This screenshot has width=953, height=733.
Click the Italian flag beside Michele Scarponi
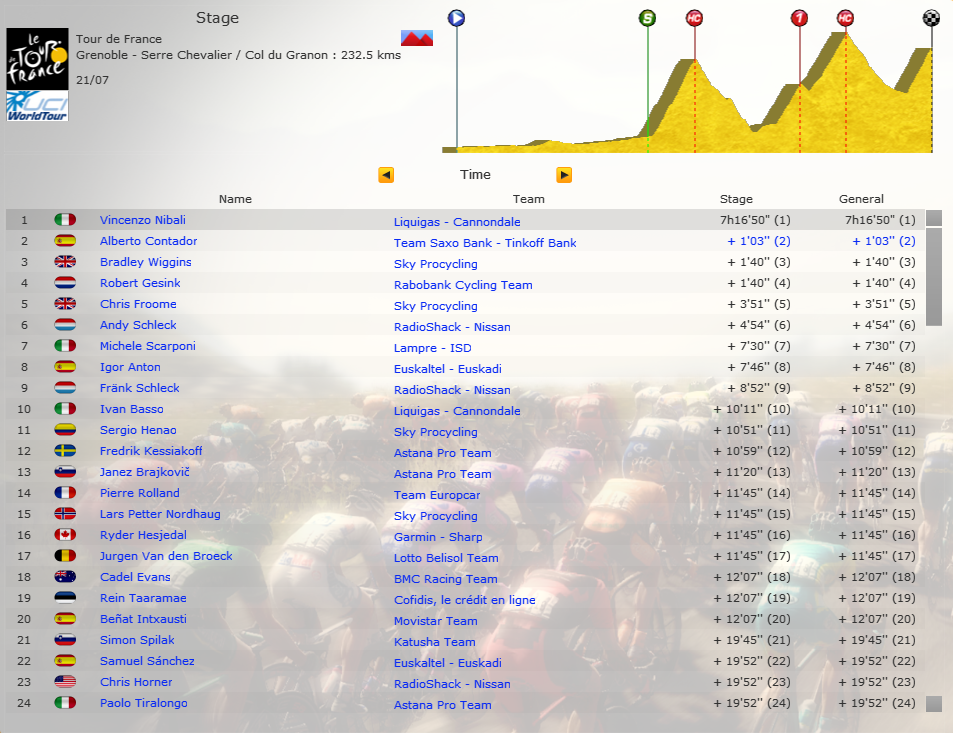[65, 346]
